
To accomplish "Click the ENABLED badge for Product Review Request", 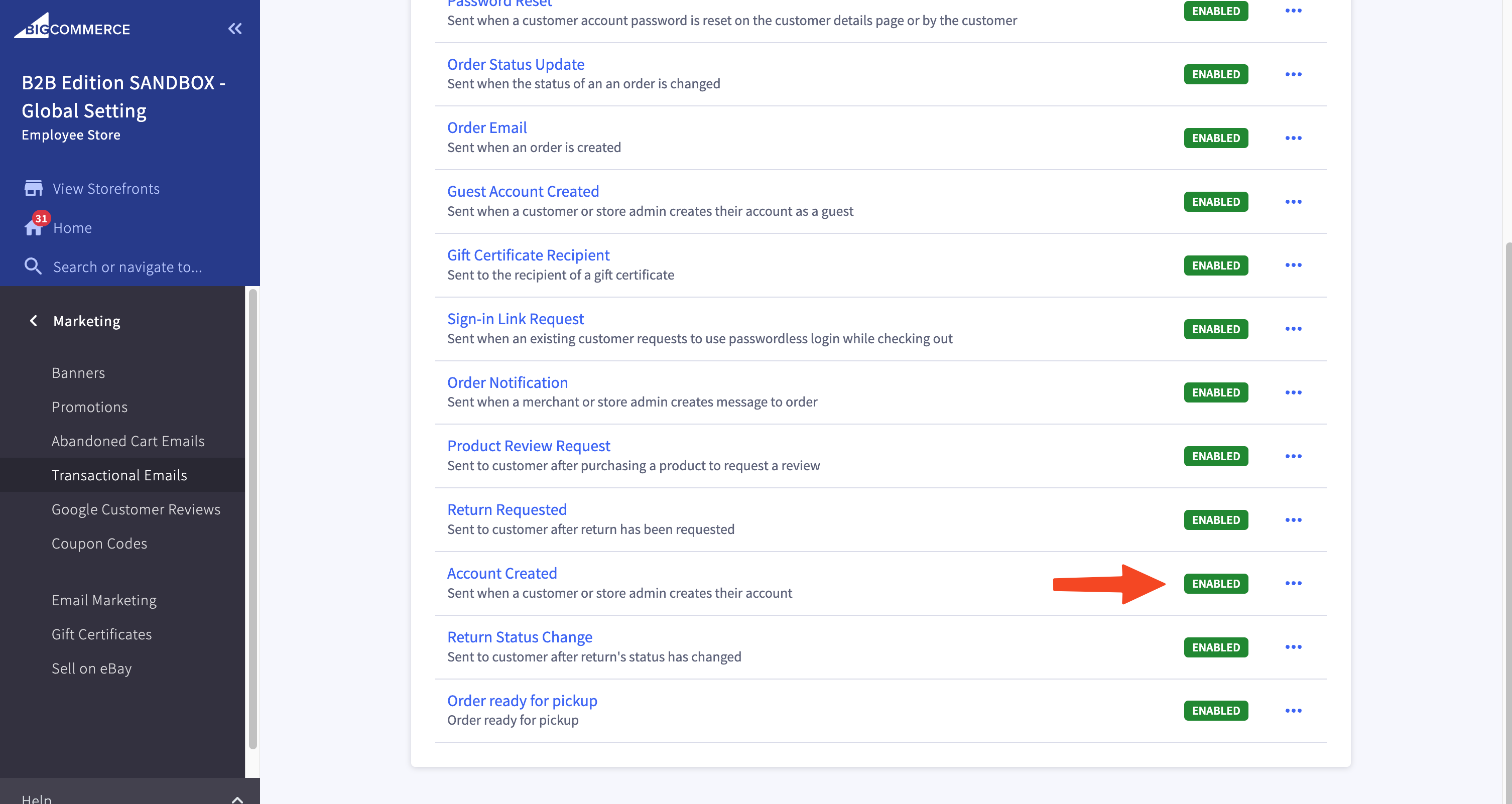I will tap(1216, 456).
